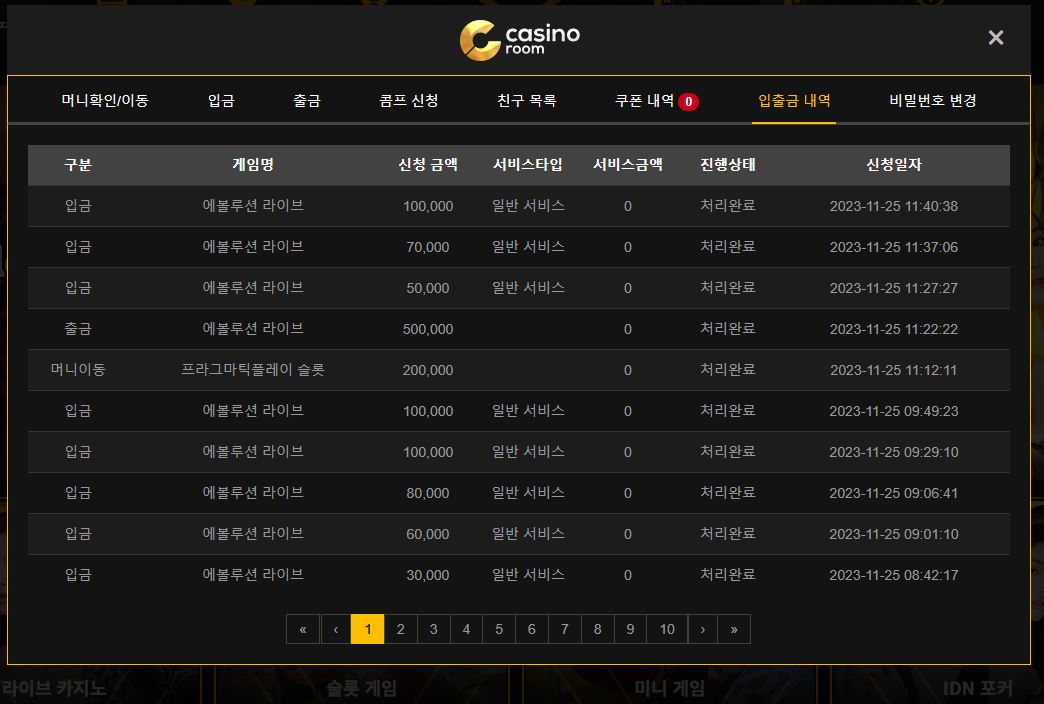Click the 출금 type cell
Screen dimensions: 1044x704
78,328
